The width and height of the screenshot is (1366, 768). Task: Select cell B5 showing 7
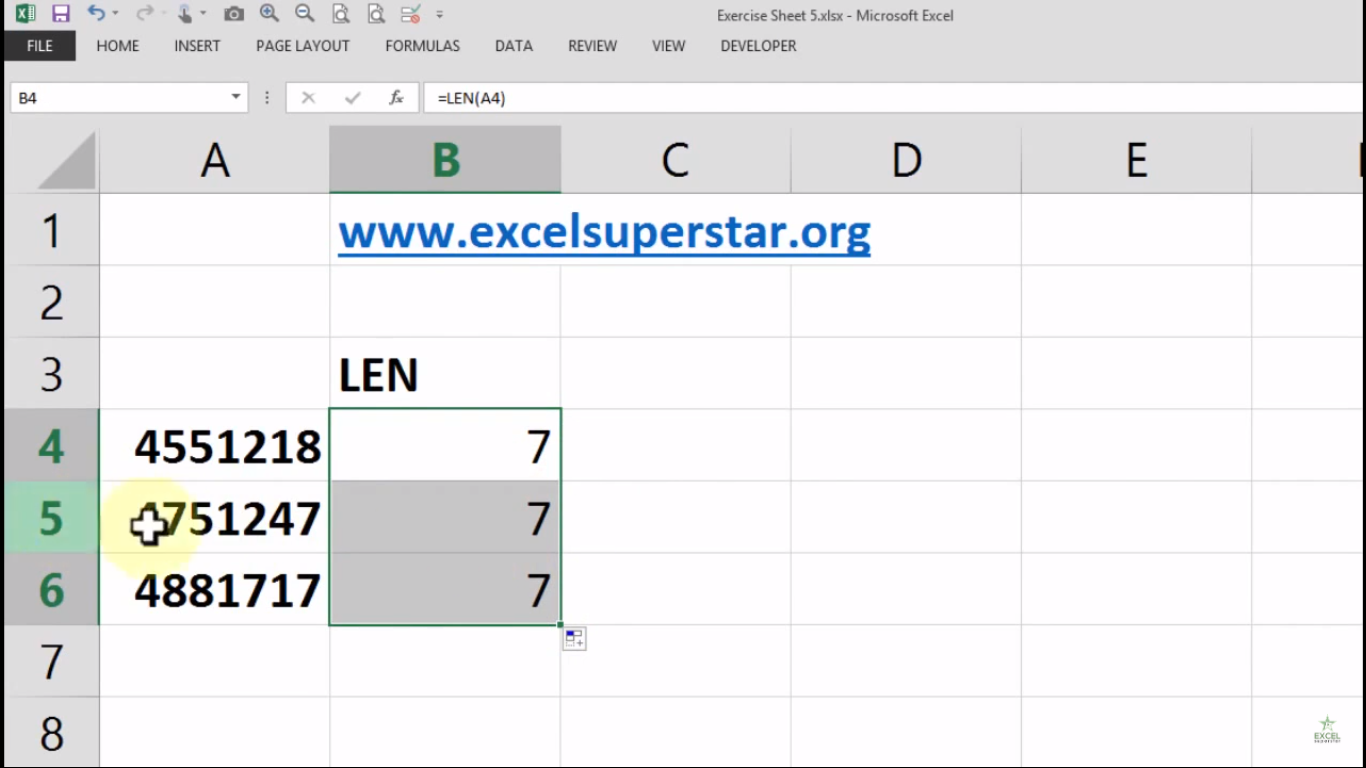click(x=445, y=518)
